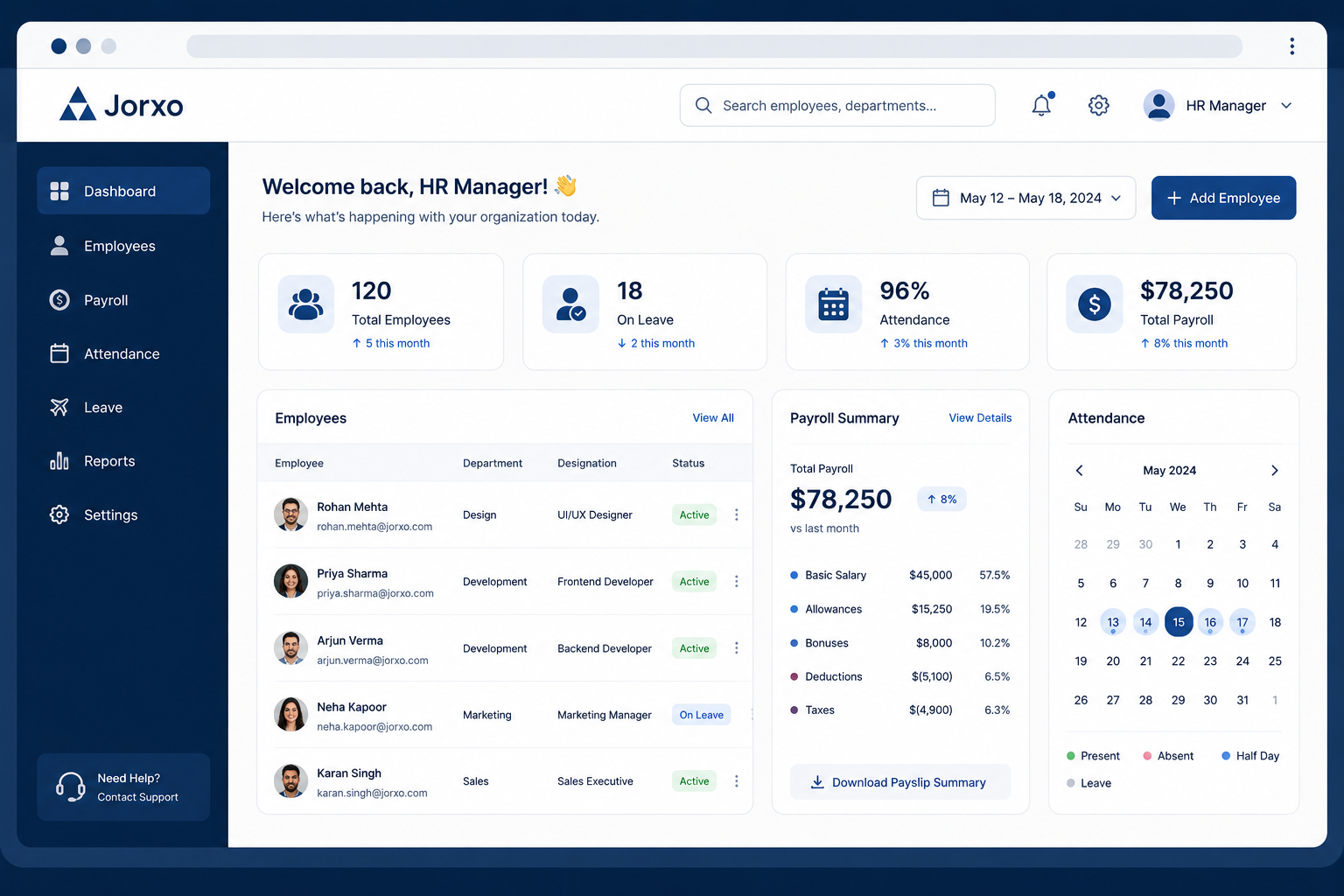Click the search magnifier icon
Screen dimensions: 1344x896
(x=703, y=105)
